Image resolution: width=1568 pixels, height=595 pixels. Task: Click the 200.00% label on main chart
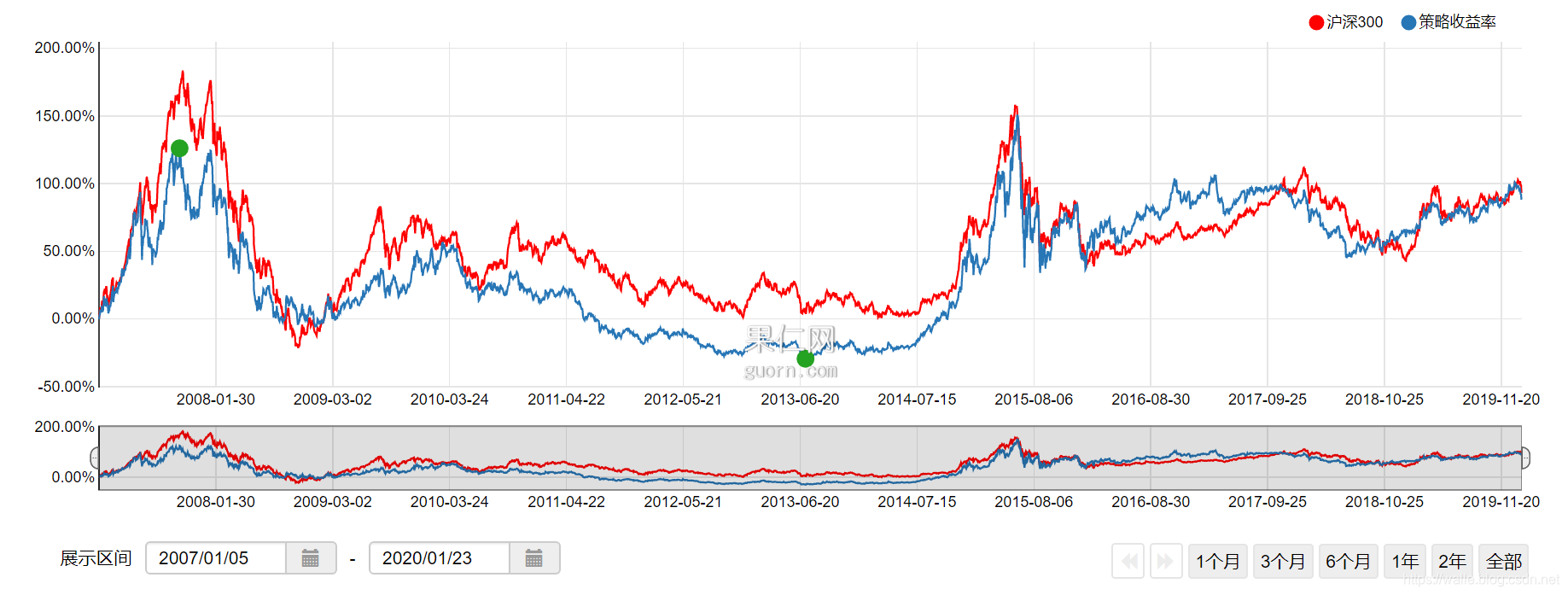pyautogui.click(x=65, y=48)
